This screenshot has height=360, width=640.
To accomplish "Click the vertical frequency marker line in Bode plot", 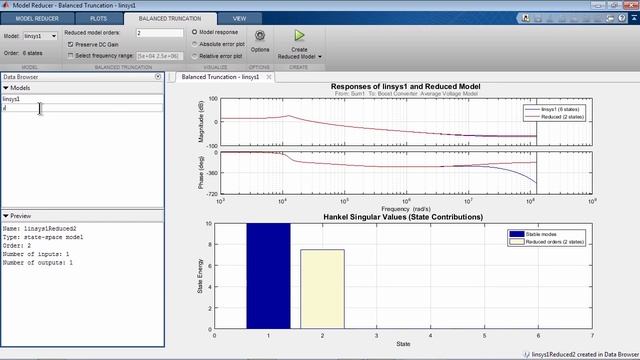I will (x=536, y=146).
